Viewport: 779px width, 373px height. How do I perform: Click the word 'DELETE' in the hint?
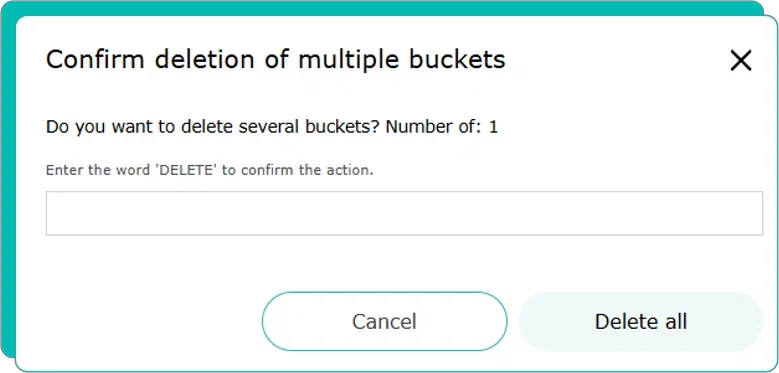click(187, 170)
